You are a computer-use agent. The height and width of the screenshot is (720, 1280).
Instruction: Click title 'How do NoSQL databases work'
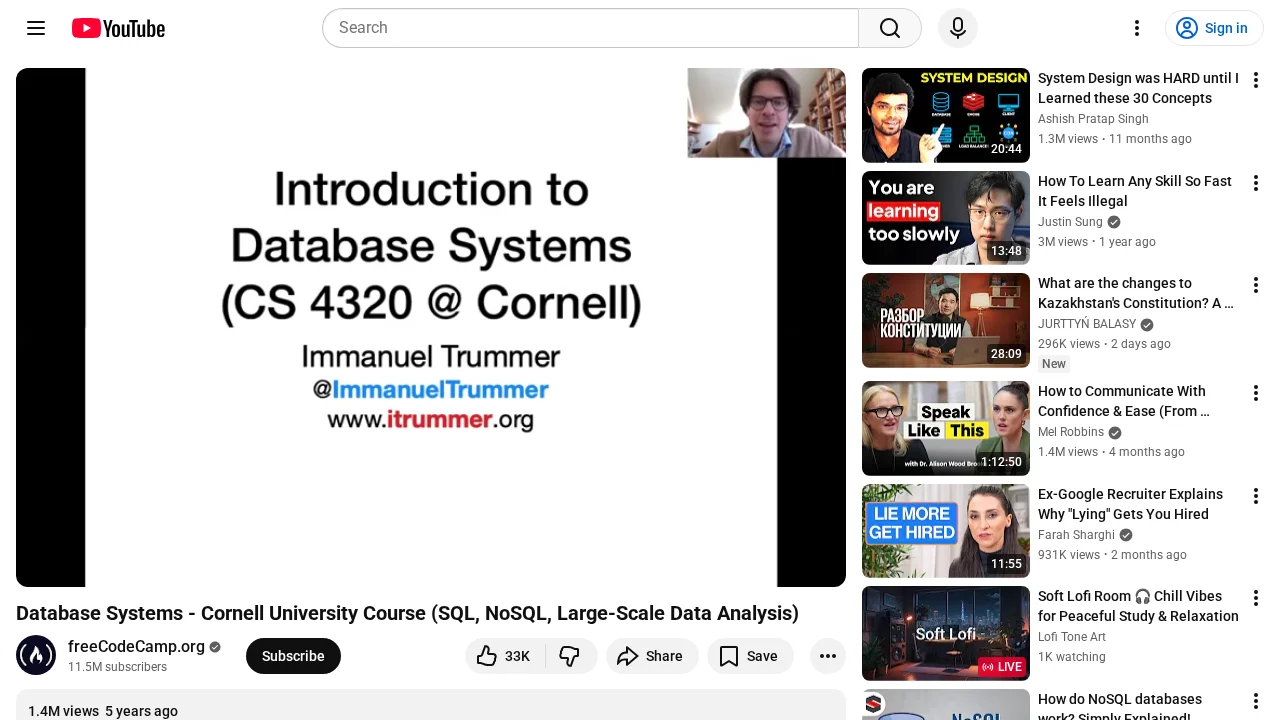point(1120,707)
